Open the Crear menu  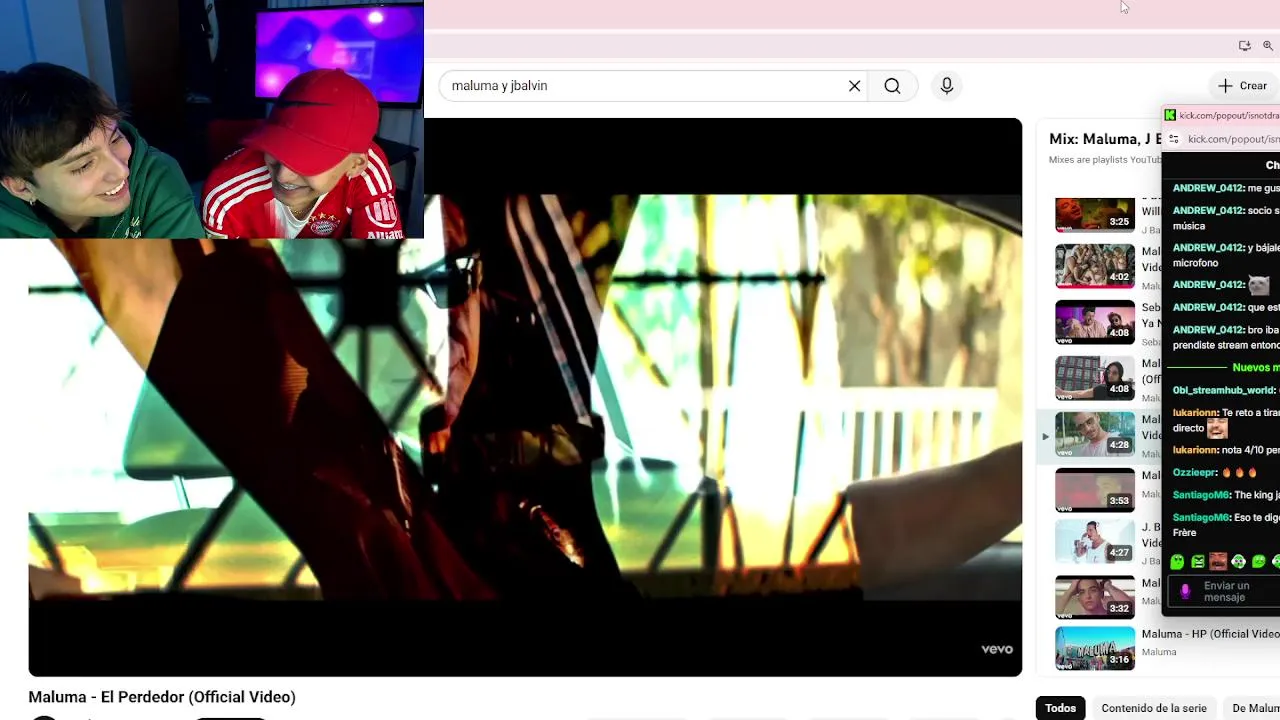[1243, 86]
